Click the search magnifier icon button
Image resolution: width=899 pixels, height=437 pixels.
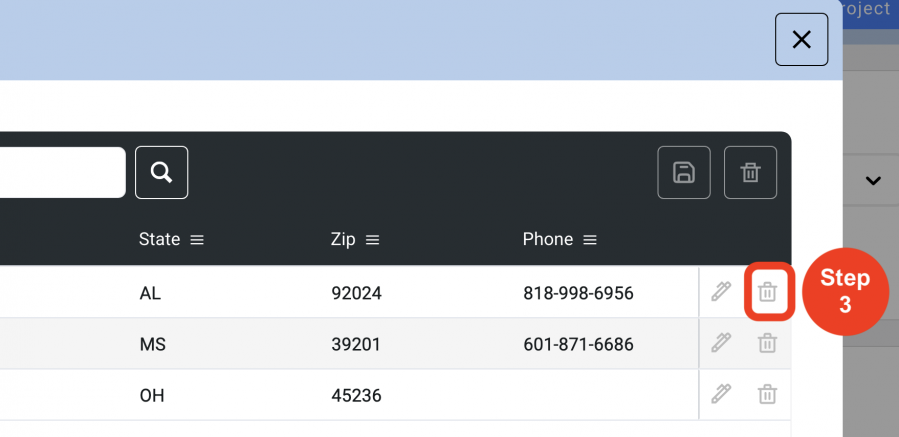[x=162, y=173]
